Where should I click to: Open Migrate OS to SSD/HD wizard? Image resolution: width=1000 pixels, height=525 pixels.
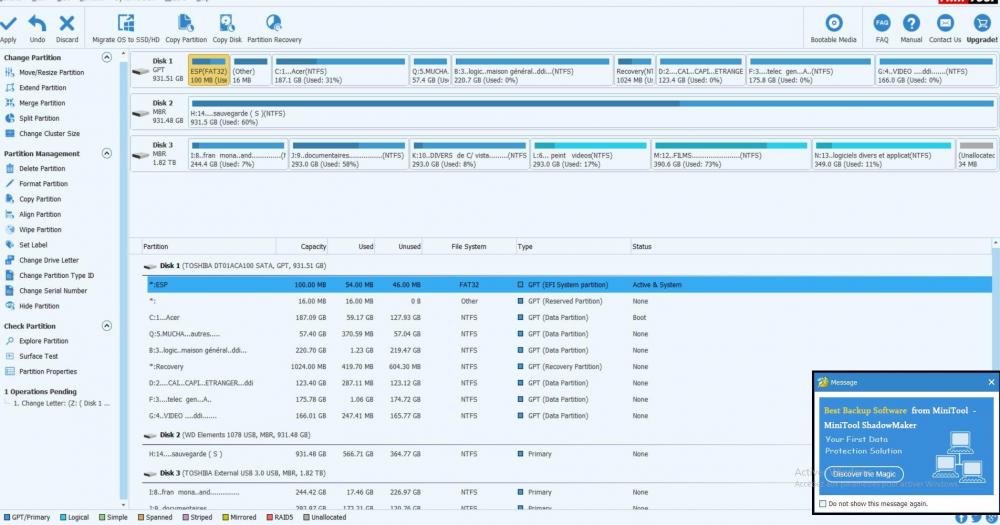click(126, 24)
